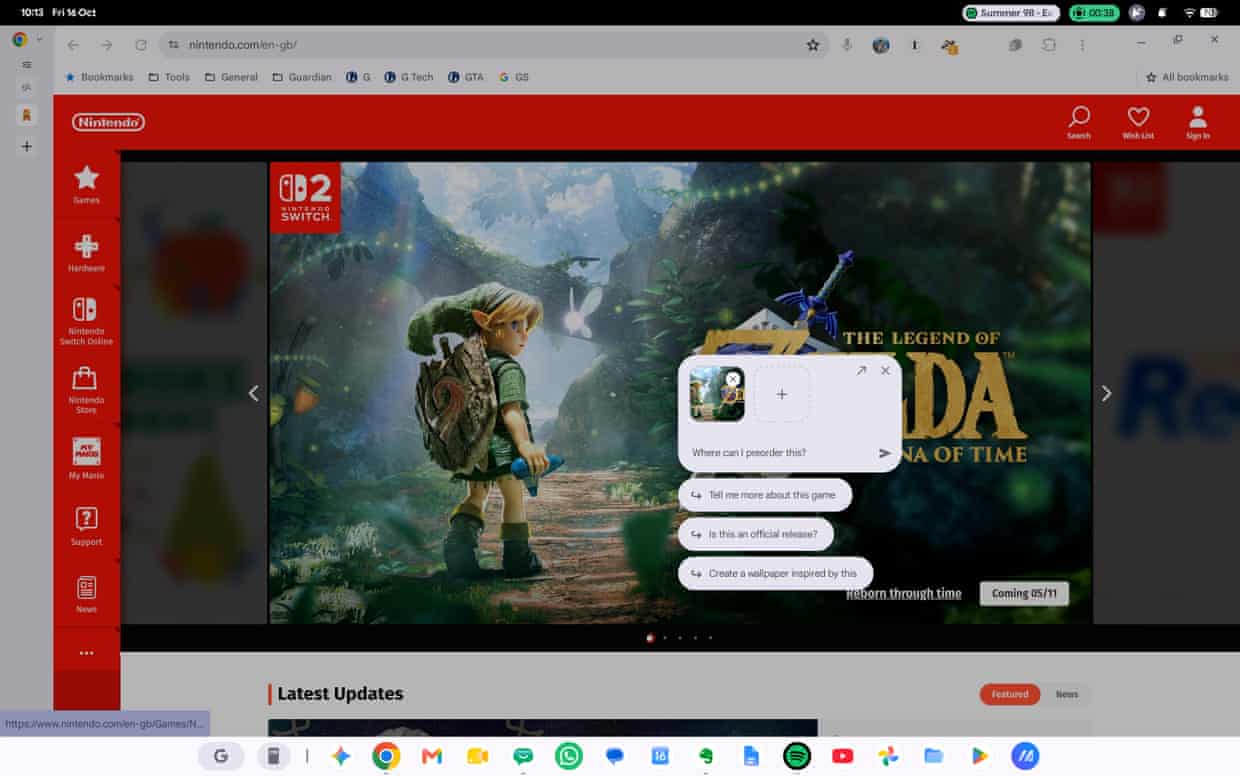
Task: Choose 'Is this an official release?' suggestion
Action: tap(756, 534)
